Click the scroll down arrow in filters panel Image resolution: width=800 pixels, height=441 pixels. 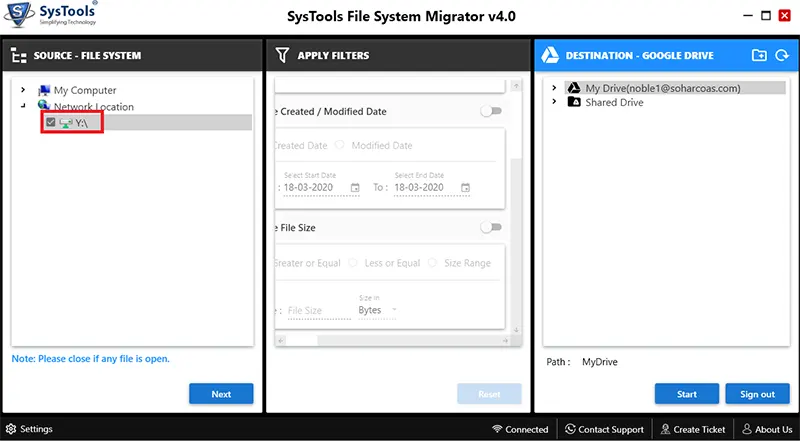click(516, 330)
